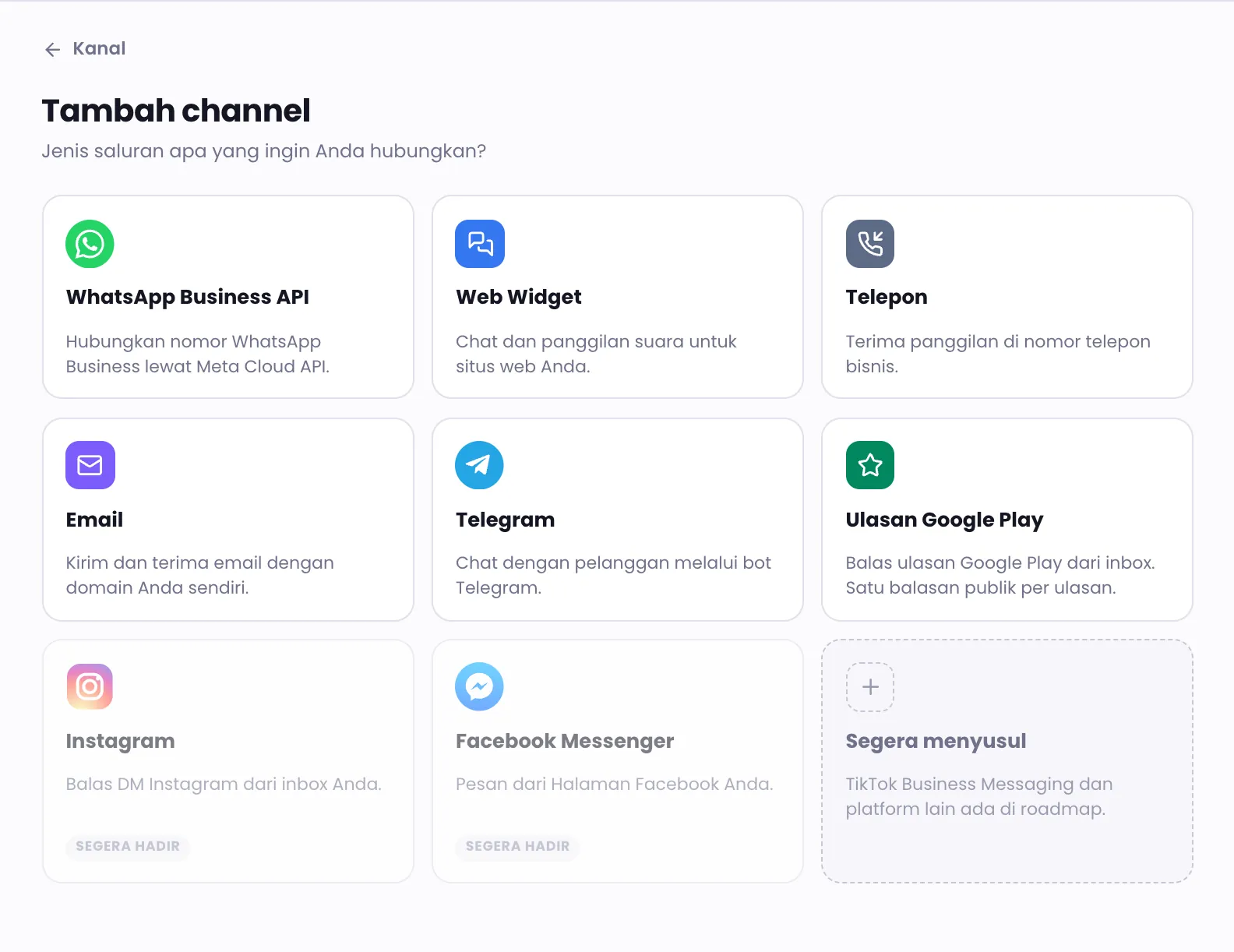Screen dimensions: 1234x952
Task: Select the purple Email envelope icon
Action: pos(90,465)
